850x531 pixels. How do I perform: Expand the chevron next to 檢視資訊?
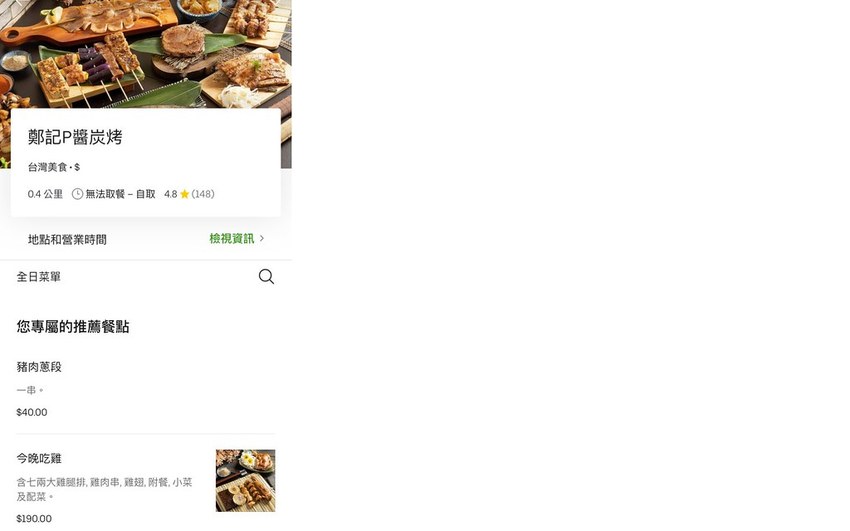click(262, 238)
